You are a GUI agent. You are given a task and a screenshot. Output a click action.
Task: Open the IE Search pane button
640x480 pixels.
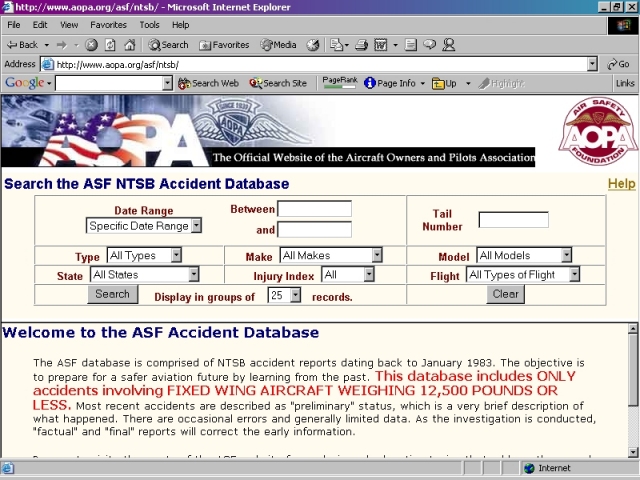(168, 45)
